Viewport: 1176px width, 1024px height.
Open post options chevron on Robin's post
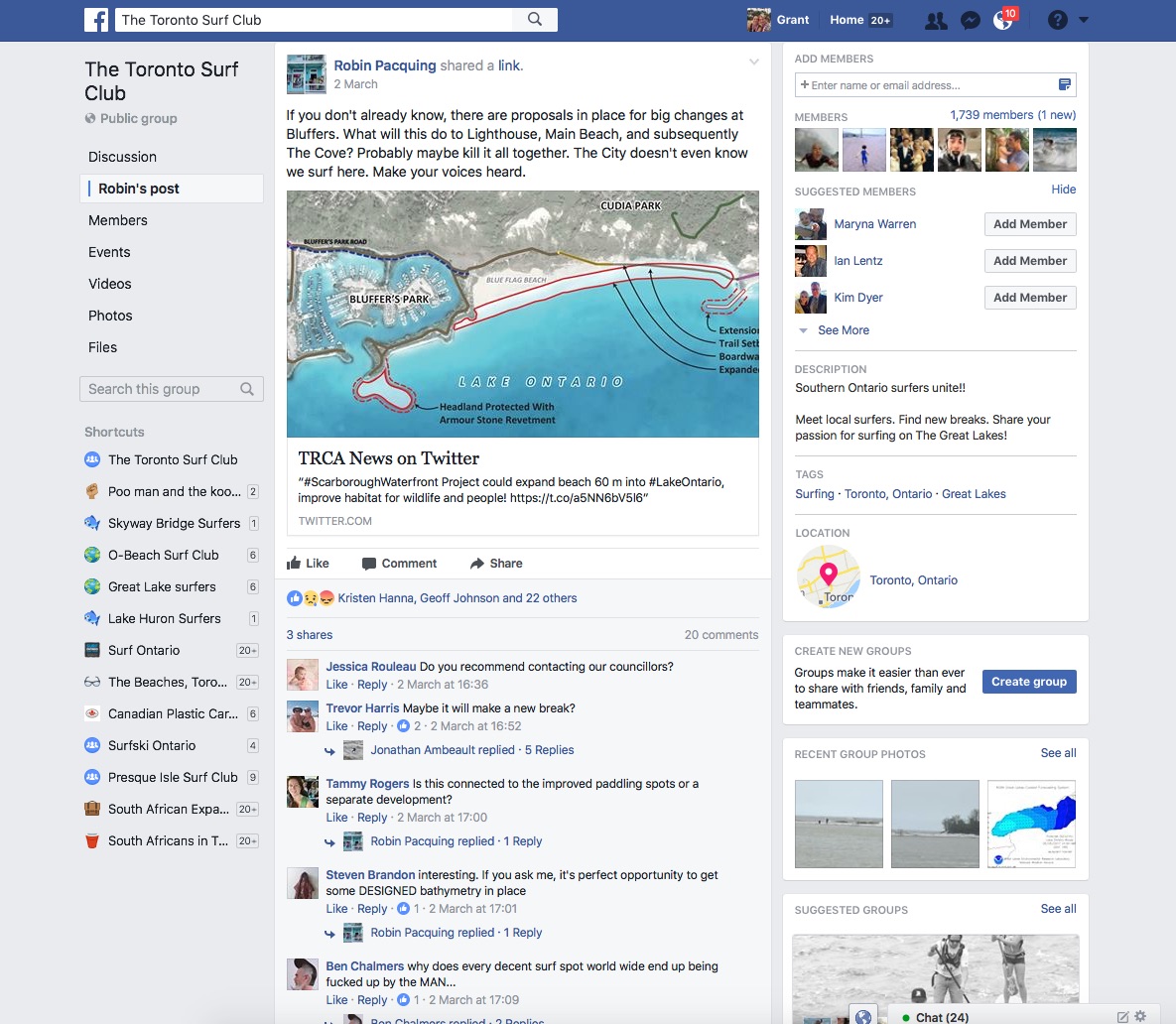[753, 63]
